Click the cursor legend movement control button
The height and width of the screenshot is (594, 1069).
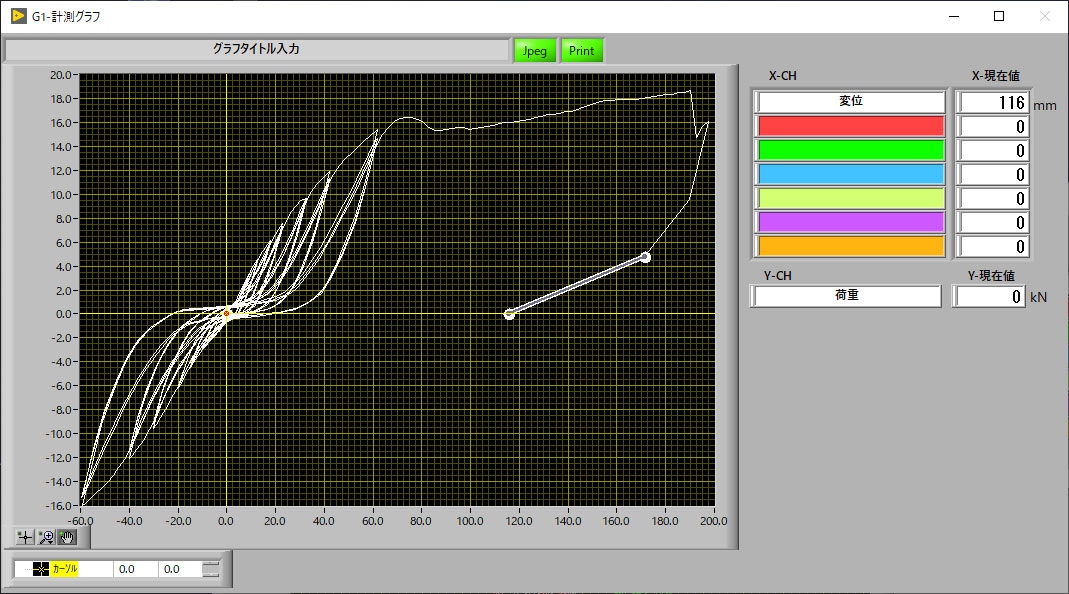point(210,569)
